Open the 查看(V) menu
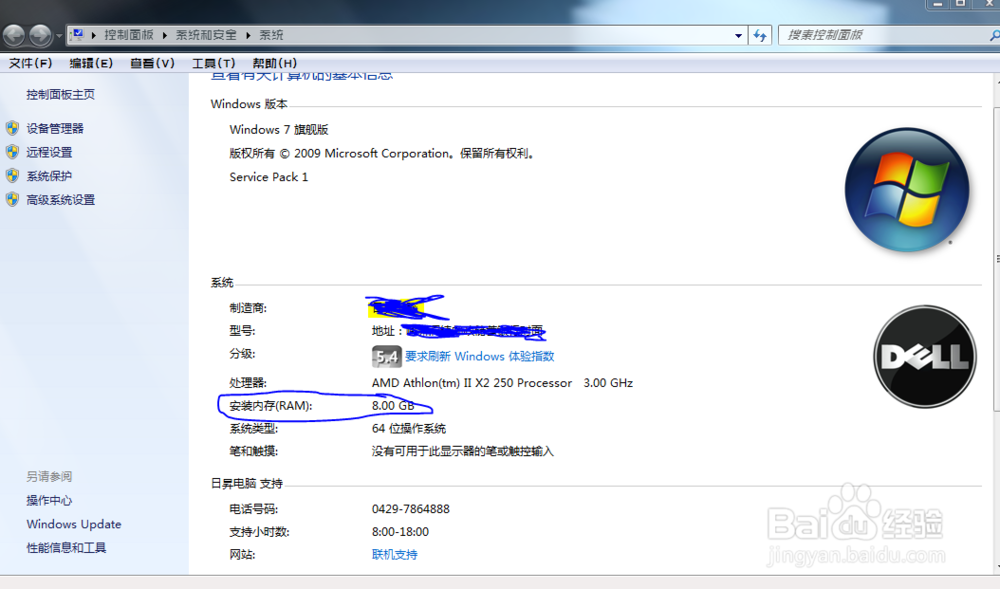 click(x=152, y=63)
